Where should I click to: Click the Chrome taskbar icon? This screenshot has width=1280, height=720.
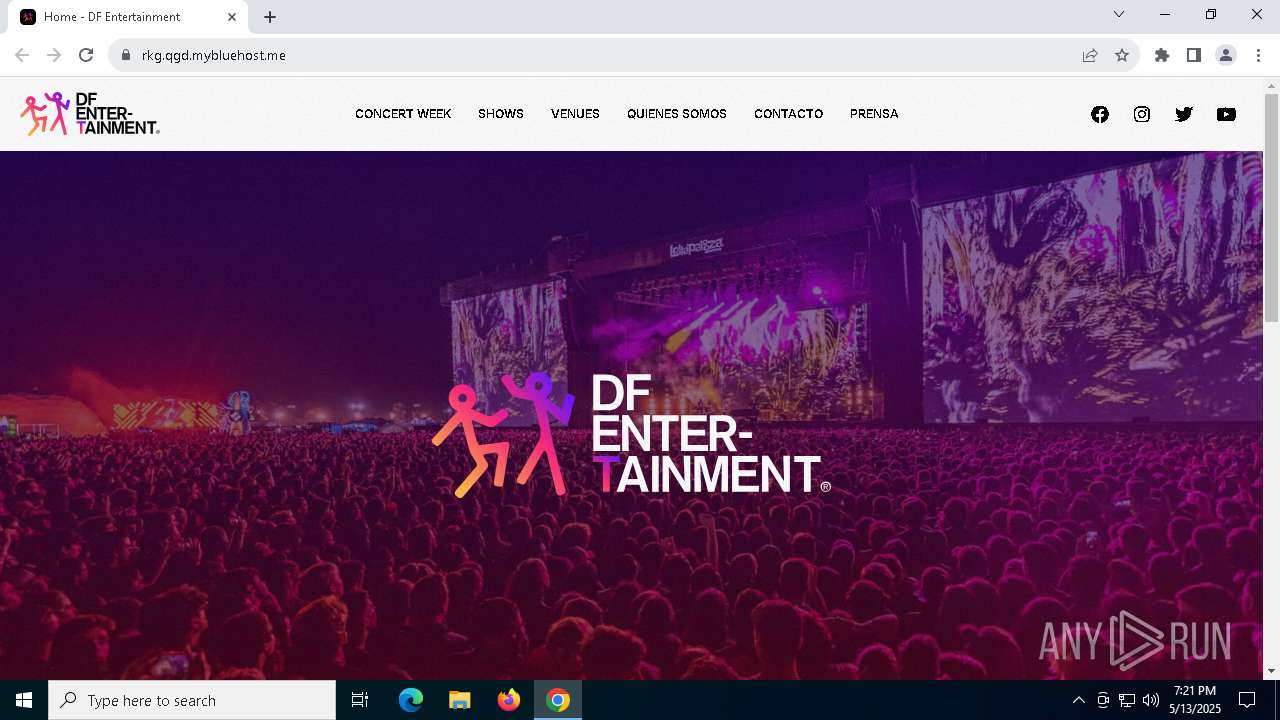558,700
